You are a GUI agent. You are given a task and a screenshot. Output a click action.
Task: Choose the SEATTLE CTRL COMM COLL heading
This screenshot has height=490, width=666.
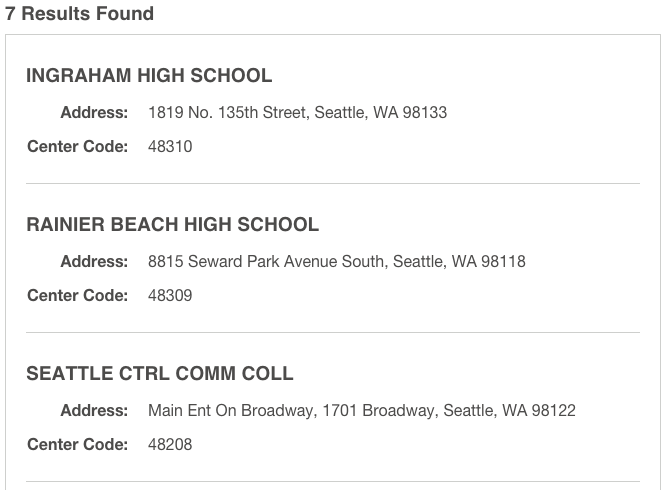tap(160, 374)
